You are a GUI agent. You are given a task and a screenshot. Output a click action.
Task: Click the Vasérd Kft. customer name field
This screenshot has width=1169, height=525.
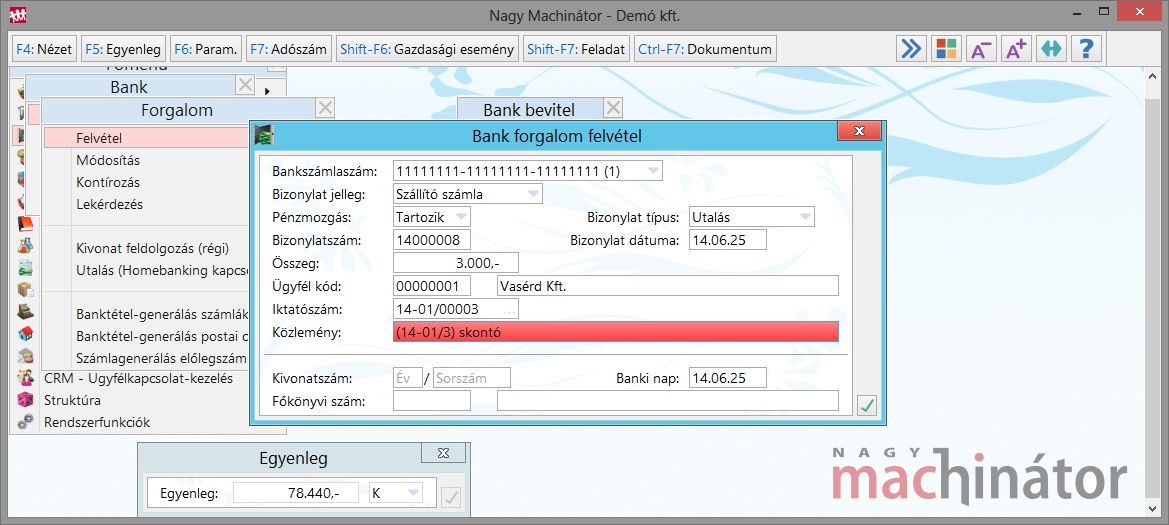667,286
